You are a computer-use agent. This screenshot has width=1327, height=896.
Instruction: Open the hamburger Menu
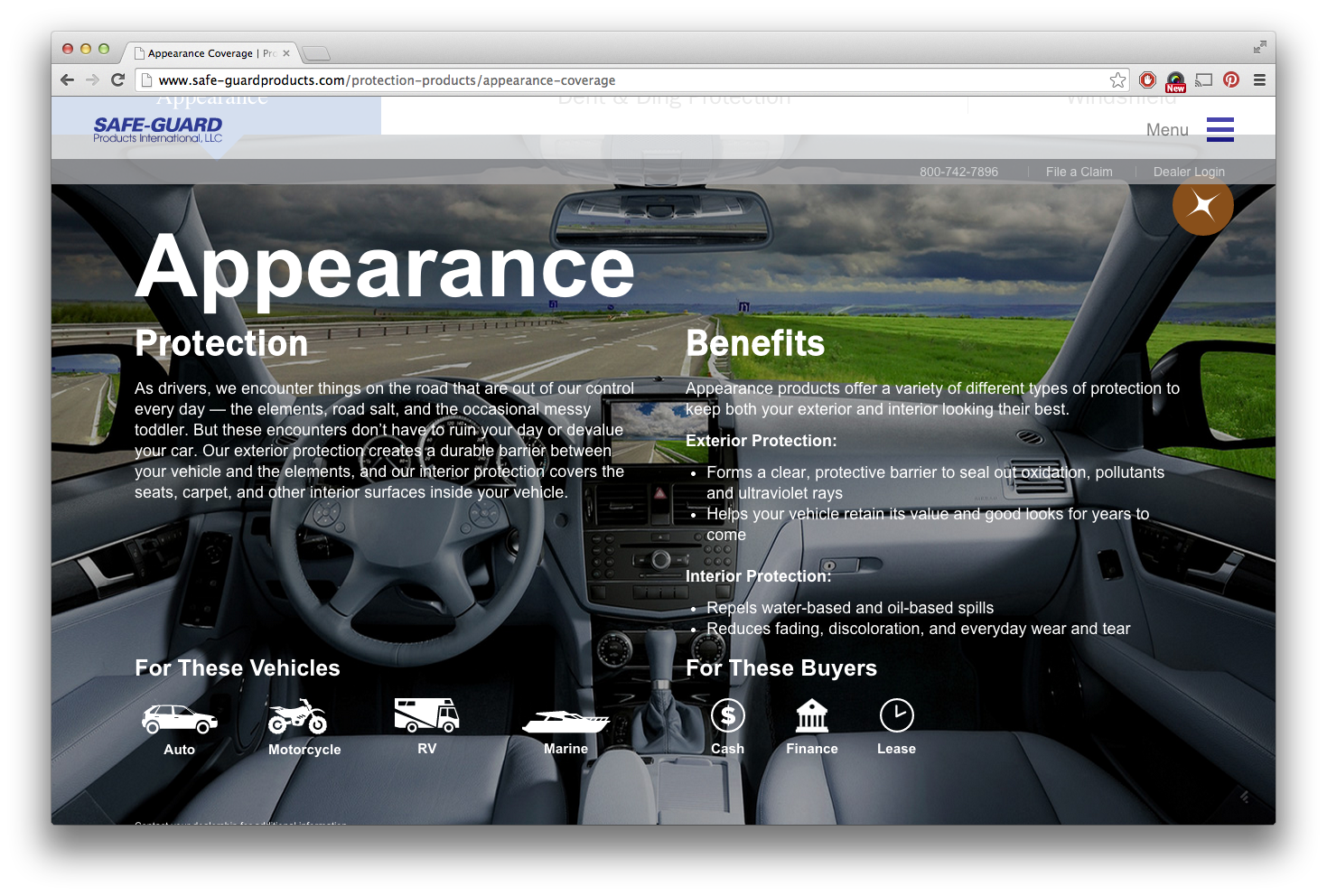pos(1220,129)
